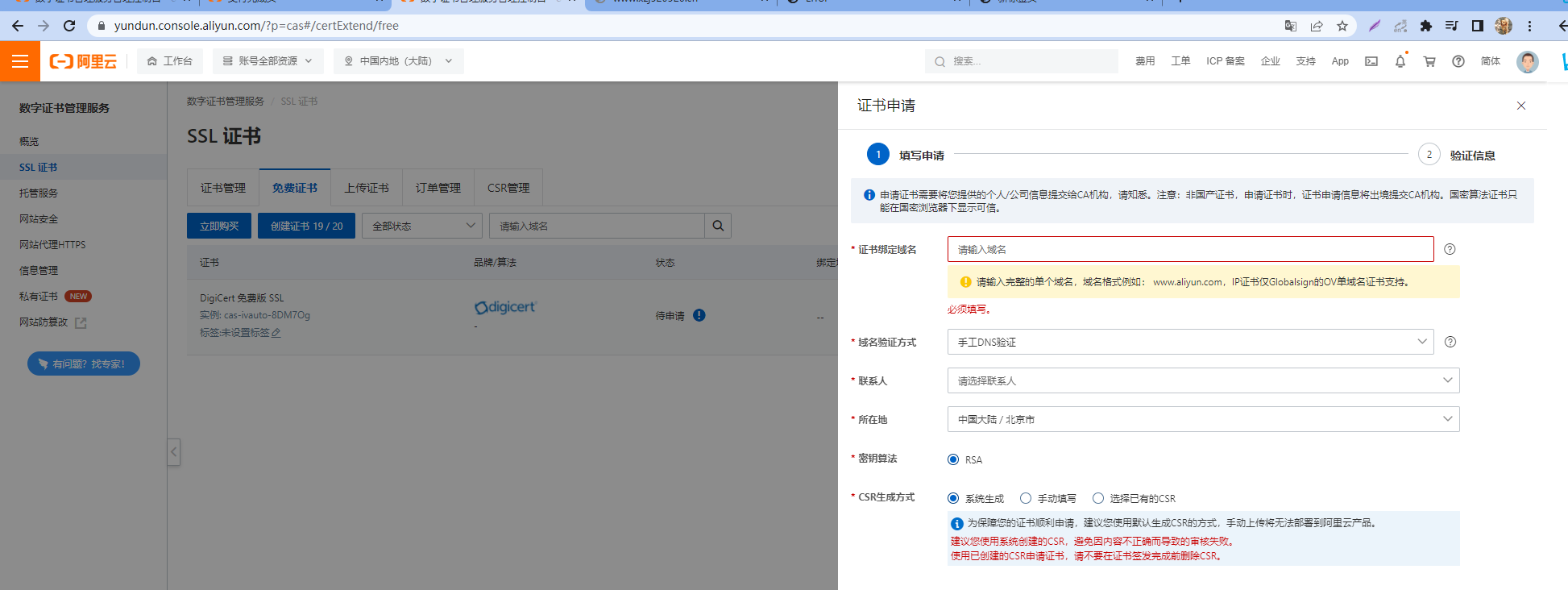Click 创建证书 19 / 20 button
This screenshot has width=1568, height=590.
point(306,226)
